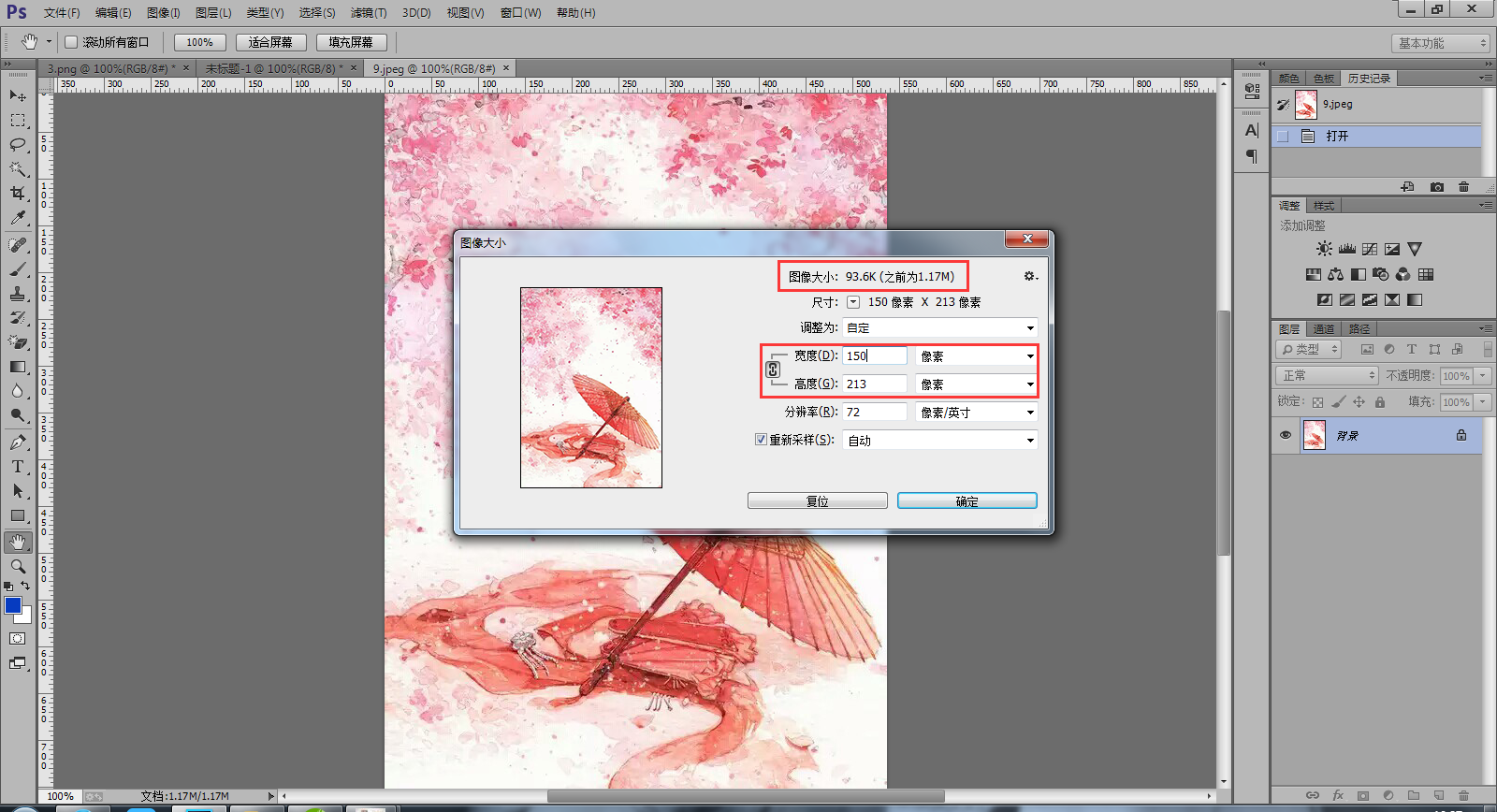This screenshot has height=812, width=1497.
Task: Select the Eraser tool
Action: click(x=18, y=341)
